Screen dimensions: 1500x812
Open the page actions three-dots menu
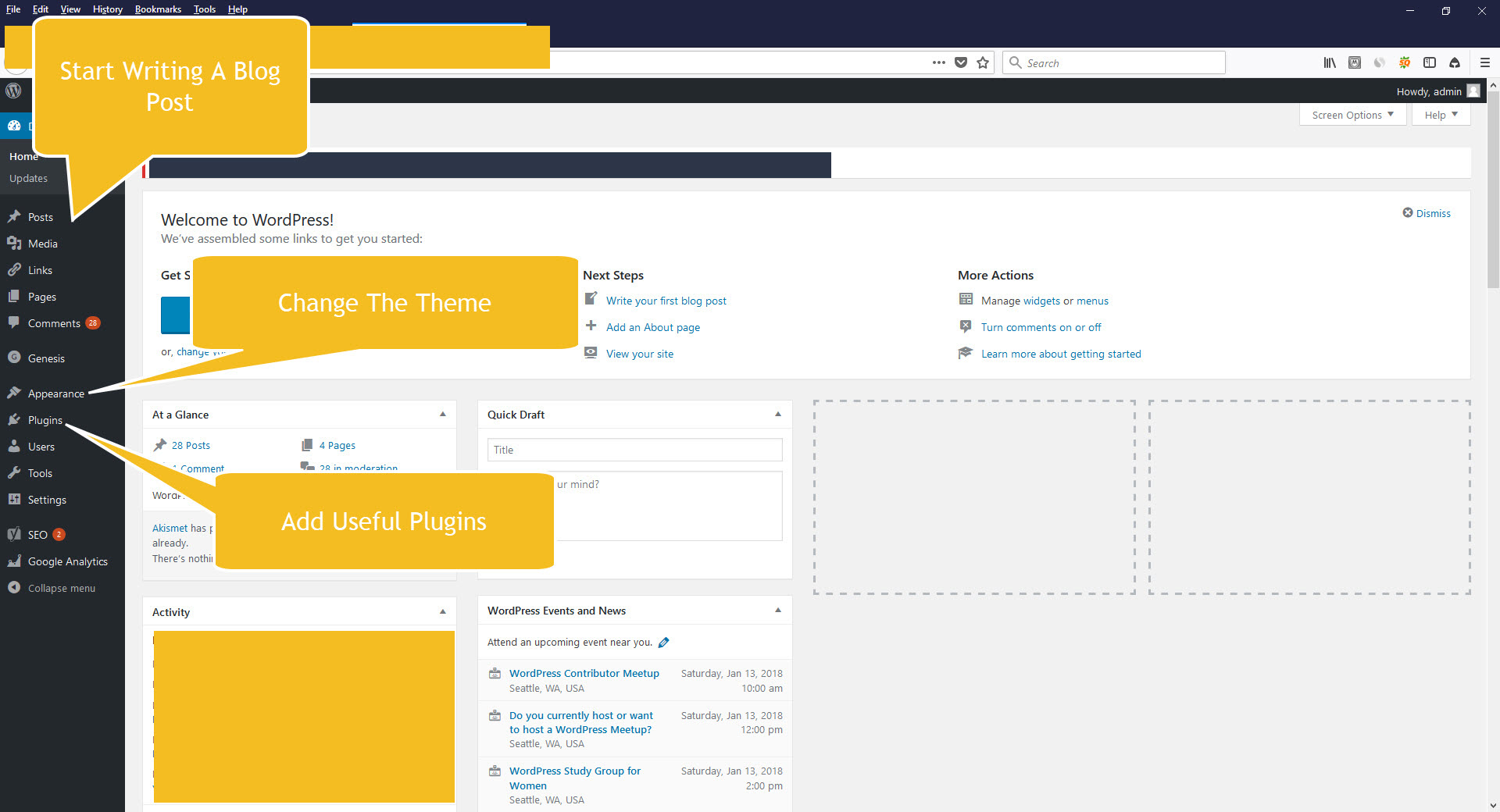click(938, 62)
